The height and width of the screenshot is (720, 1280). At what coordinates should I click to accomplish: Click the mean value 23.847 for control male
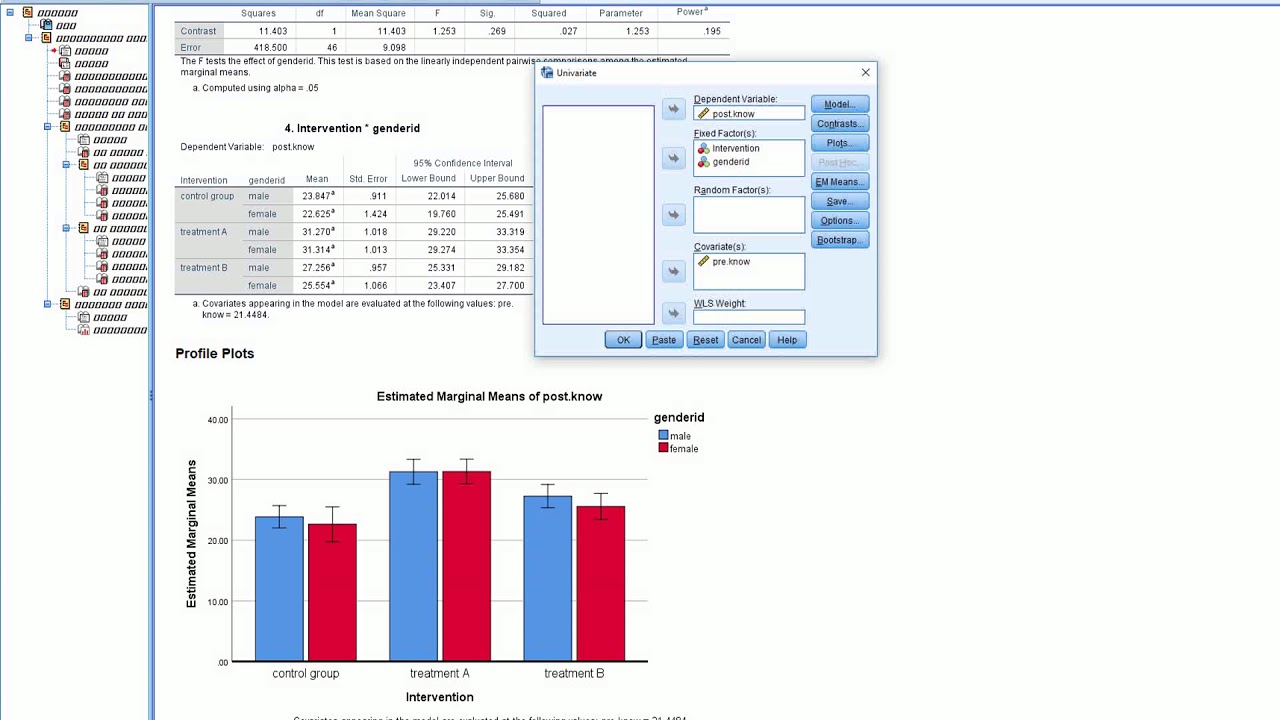click(x=318, y=196)
